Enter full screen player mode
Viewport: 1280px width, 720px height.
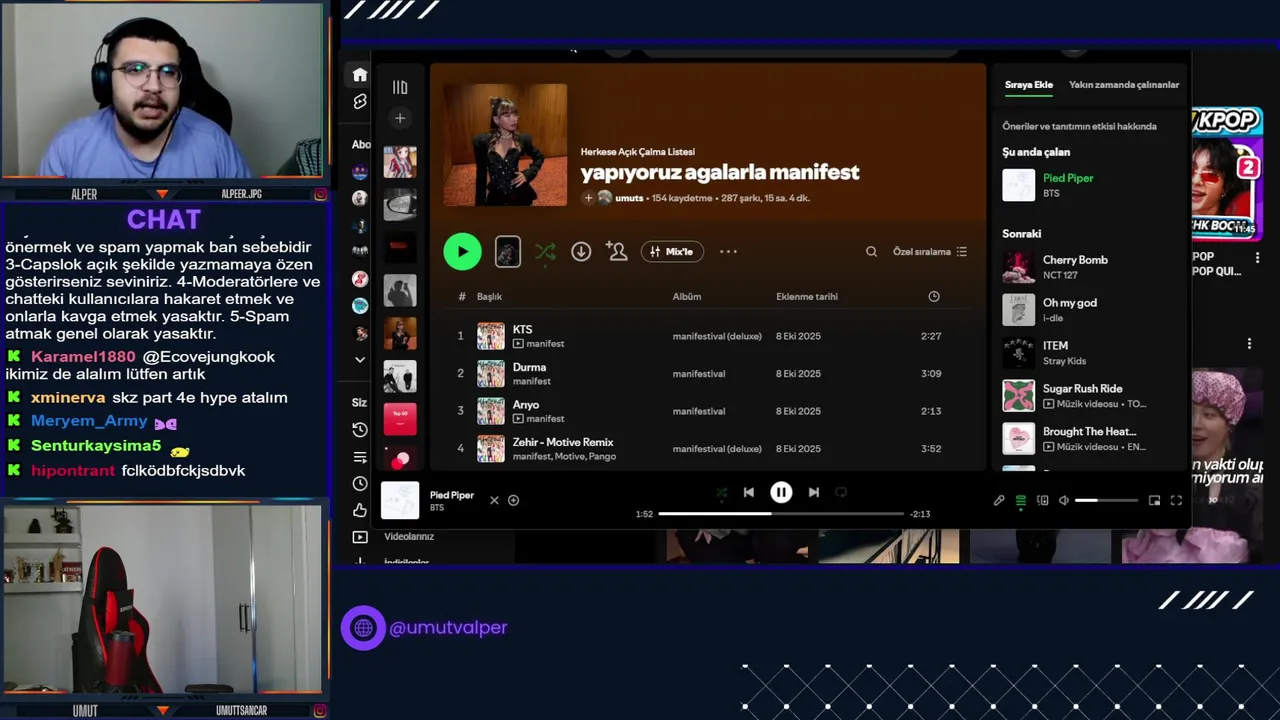(1176, 500)
